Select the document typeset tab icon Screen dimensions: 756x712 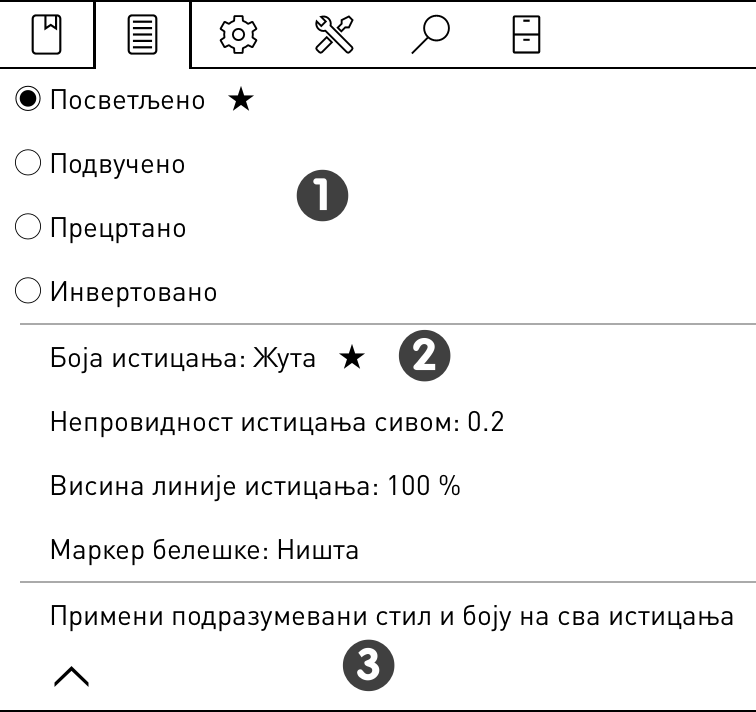click(x=142, y=34)
